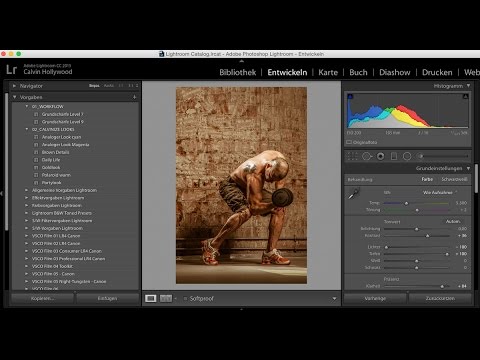Toggle shadow clipping indicator in histogram

(350, 97)
